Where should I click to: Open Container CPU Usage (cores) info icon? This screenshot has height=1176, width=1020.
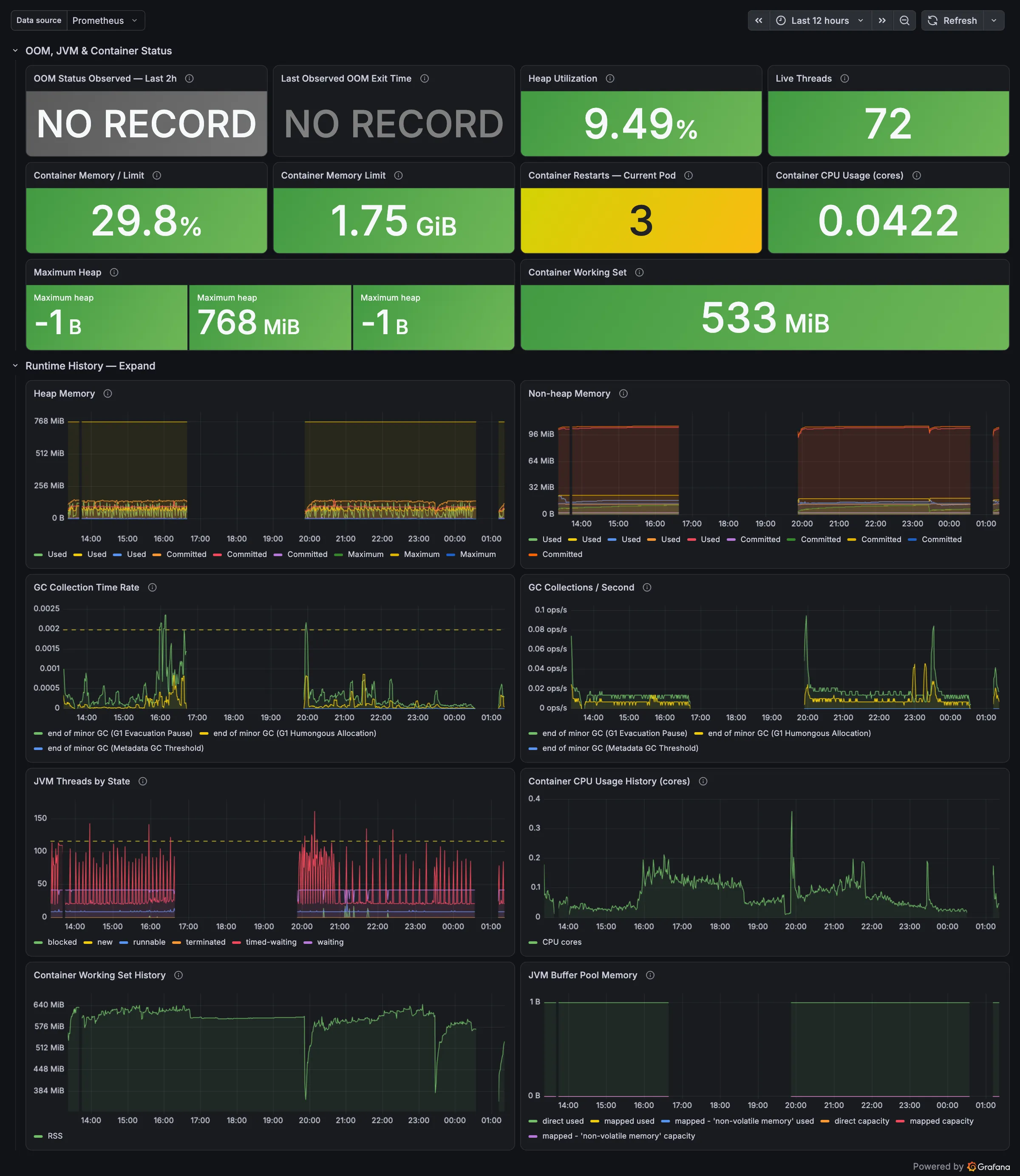pyautogui.click(x=916, y=176)
